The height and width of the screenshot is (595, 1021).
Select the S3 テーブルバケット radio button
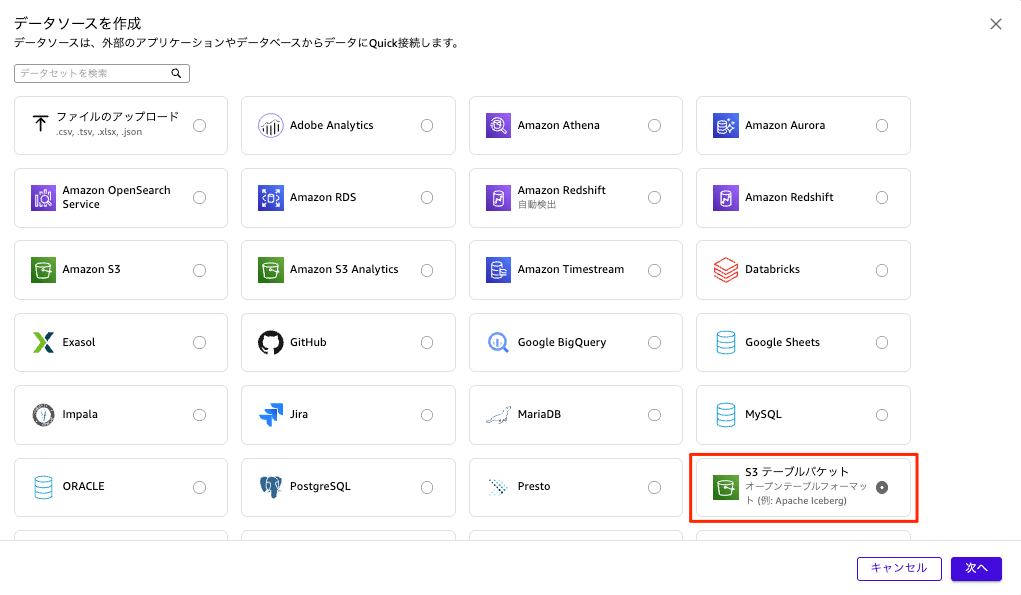(882, 488)
